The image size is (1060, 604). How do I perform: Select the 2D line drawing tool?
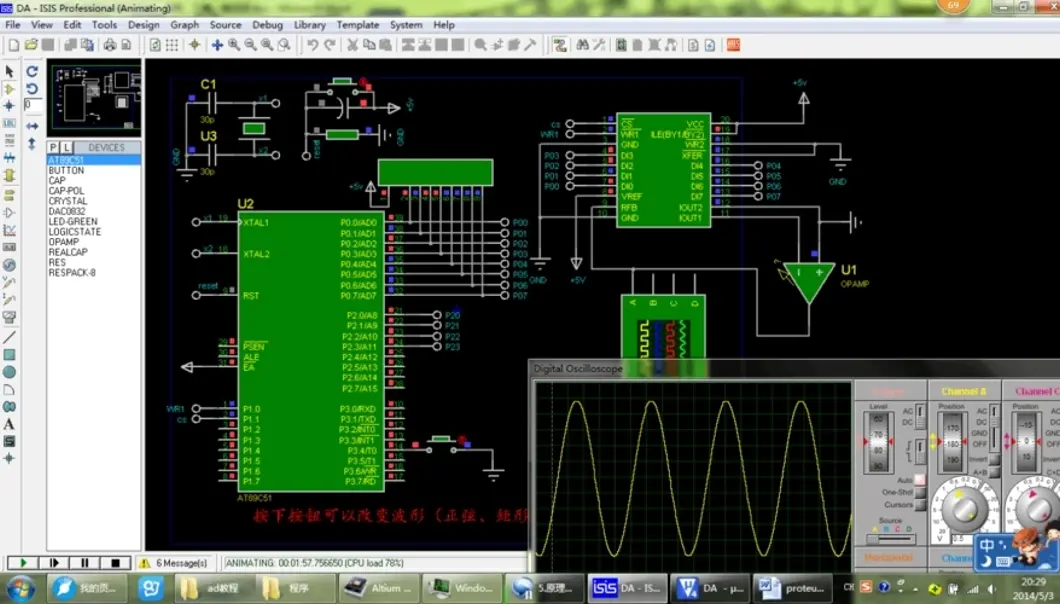[9, 337]
